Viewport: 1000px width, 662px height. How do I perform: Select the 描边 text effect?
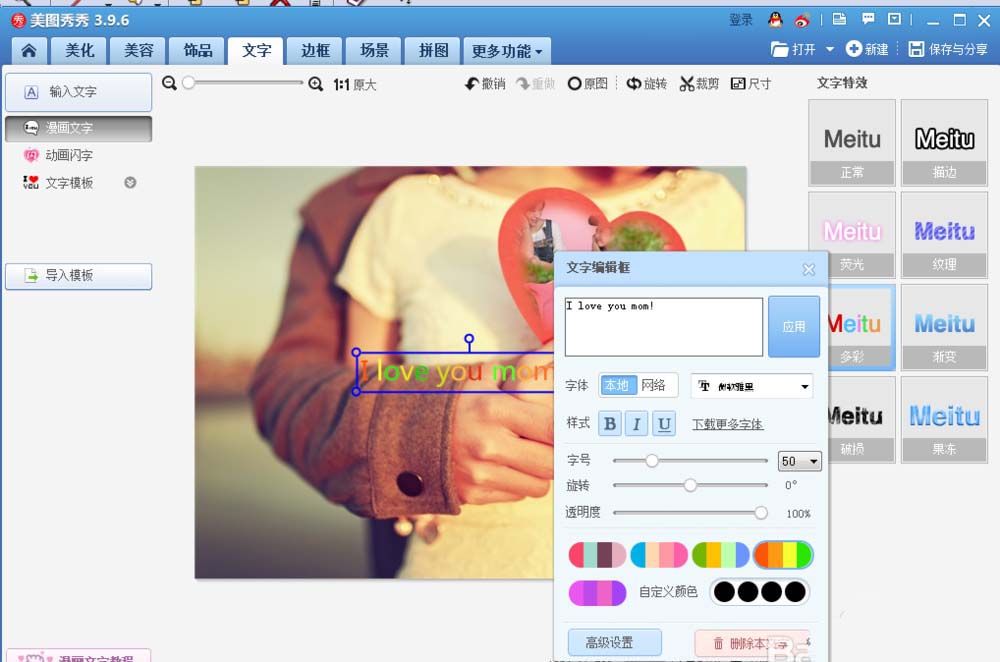(945, 143)
